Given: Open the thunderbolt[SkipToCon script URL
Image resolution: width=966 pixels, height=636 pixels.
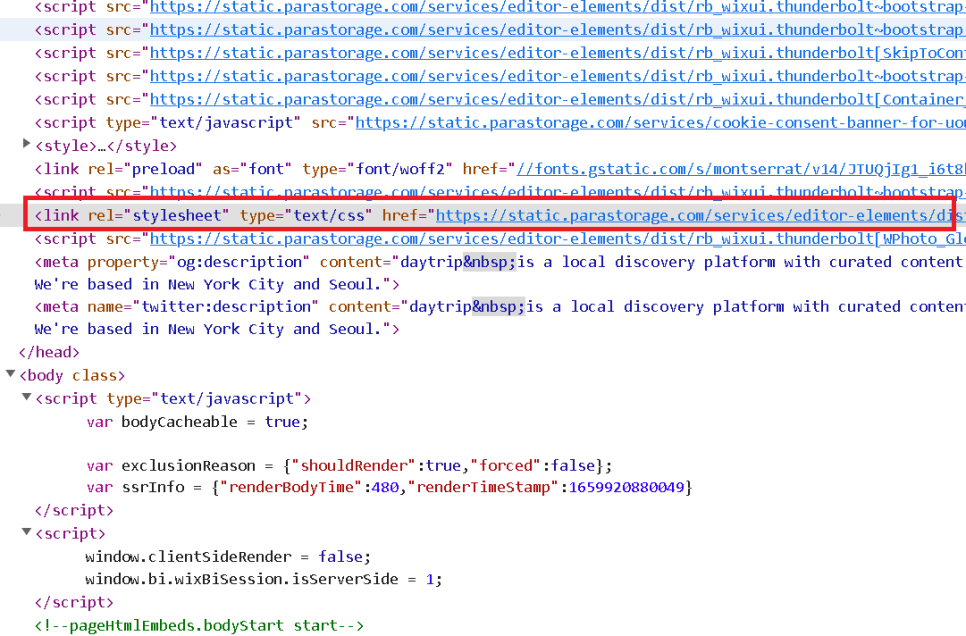Looking at the screenshot, I should (x=558, y=54).
